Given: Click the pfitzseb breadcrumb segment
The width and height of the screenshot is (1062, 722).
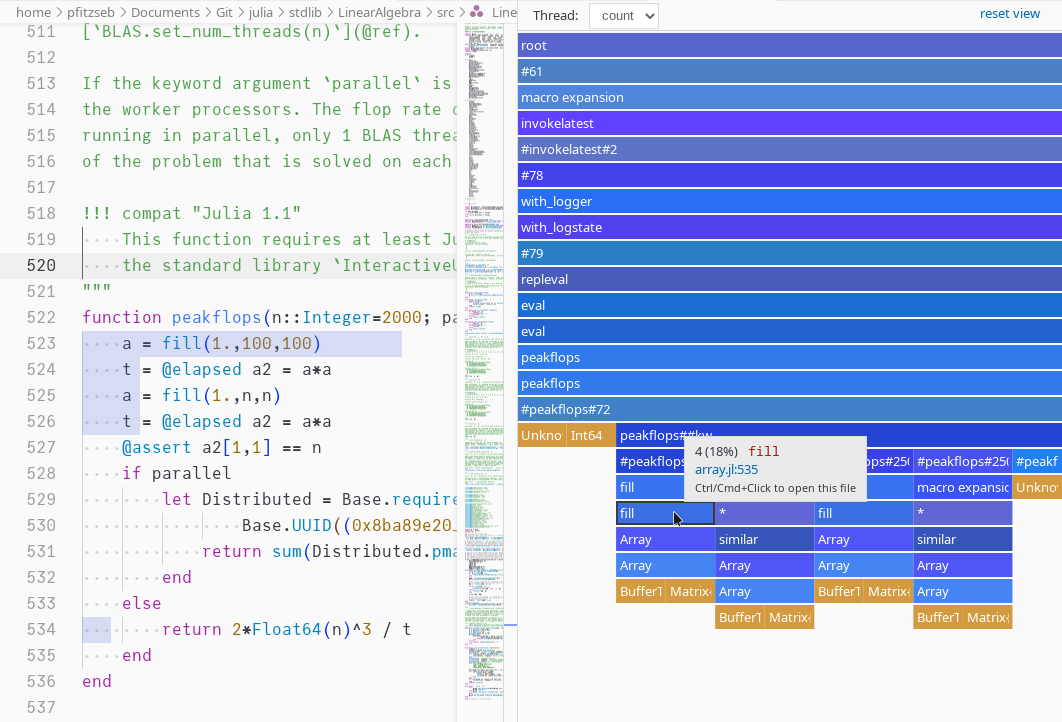Looking at the screenshot, I should click(x=91, y=12).
